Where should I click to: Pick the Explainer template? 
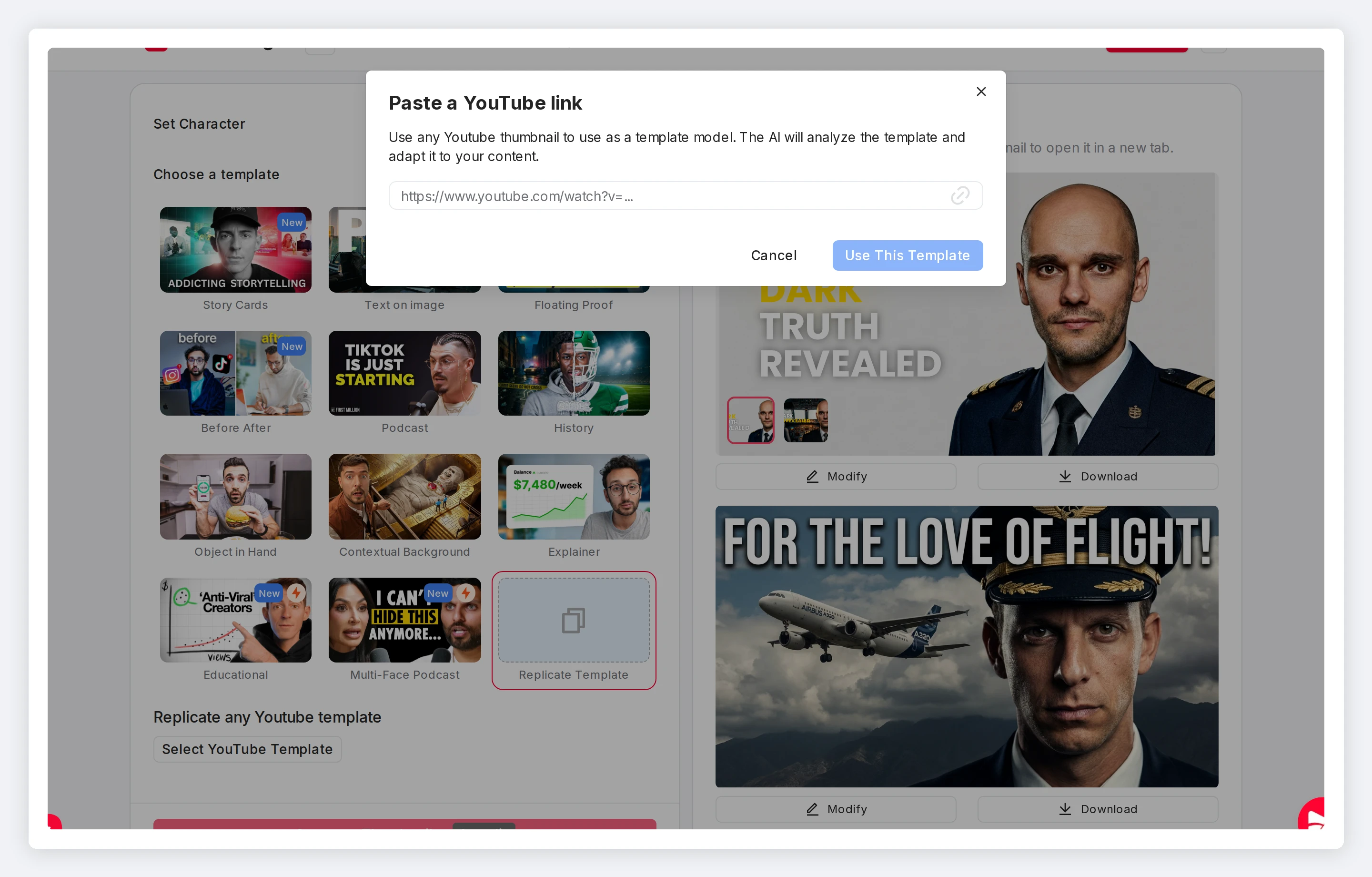(x=573, y=496)
